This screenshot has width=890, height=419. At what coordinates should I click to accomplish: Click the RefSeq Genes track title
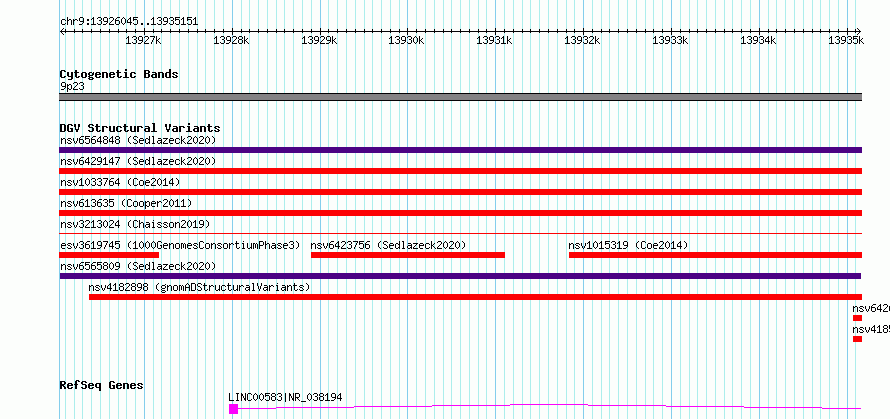click(101, 386)
